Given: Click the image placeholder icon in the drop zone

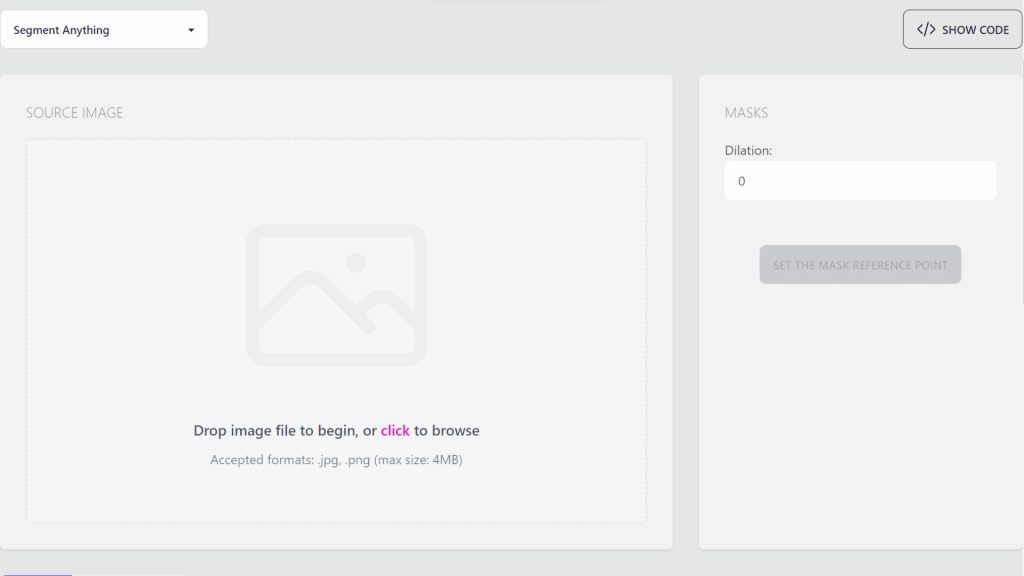Looking at the screenshot, I should click(x=337, y=293).
